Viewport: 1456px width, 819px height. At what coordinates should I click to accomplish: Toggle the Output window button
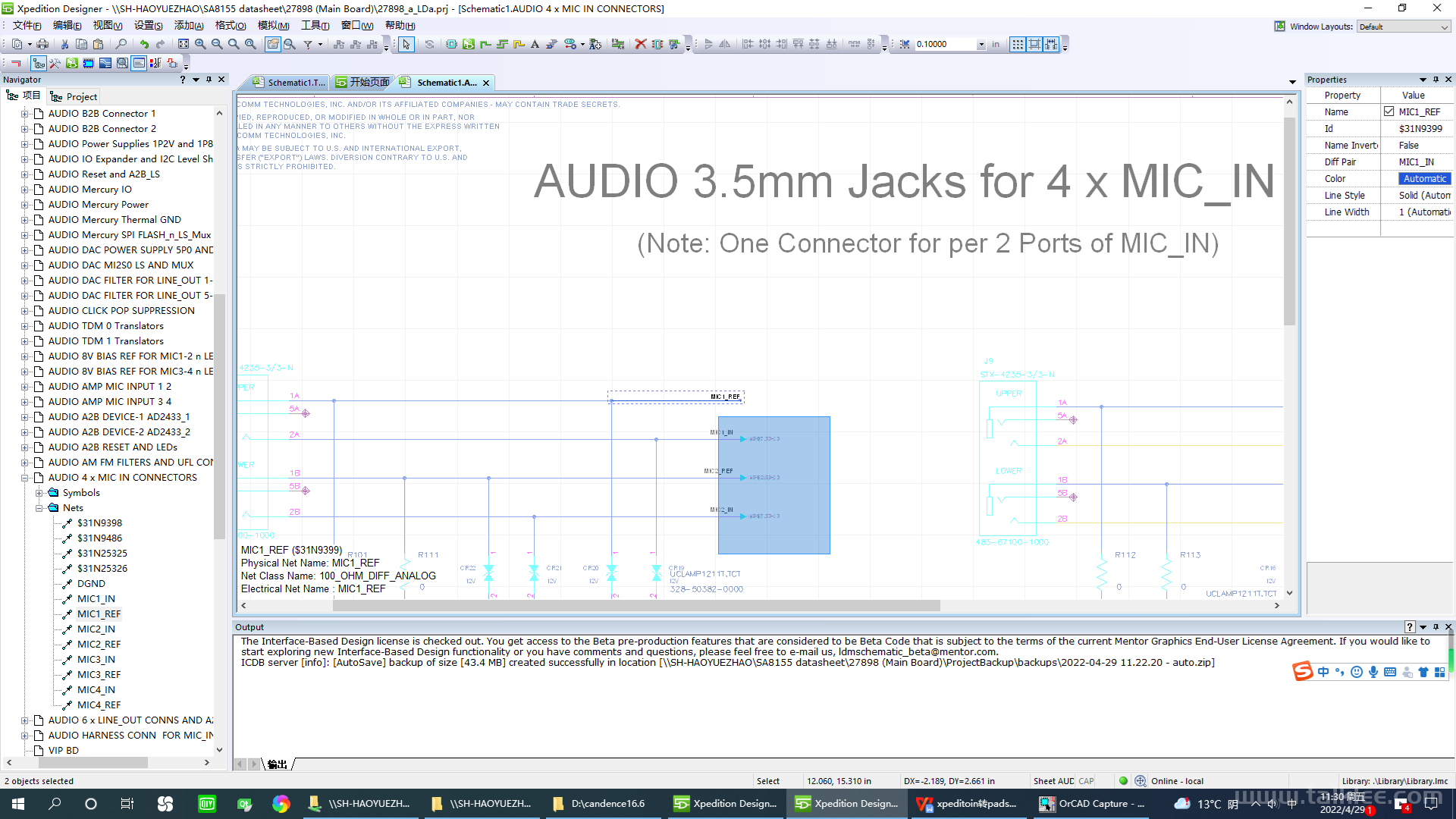pyautogui.click(x=139, y=63)
